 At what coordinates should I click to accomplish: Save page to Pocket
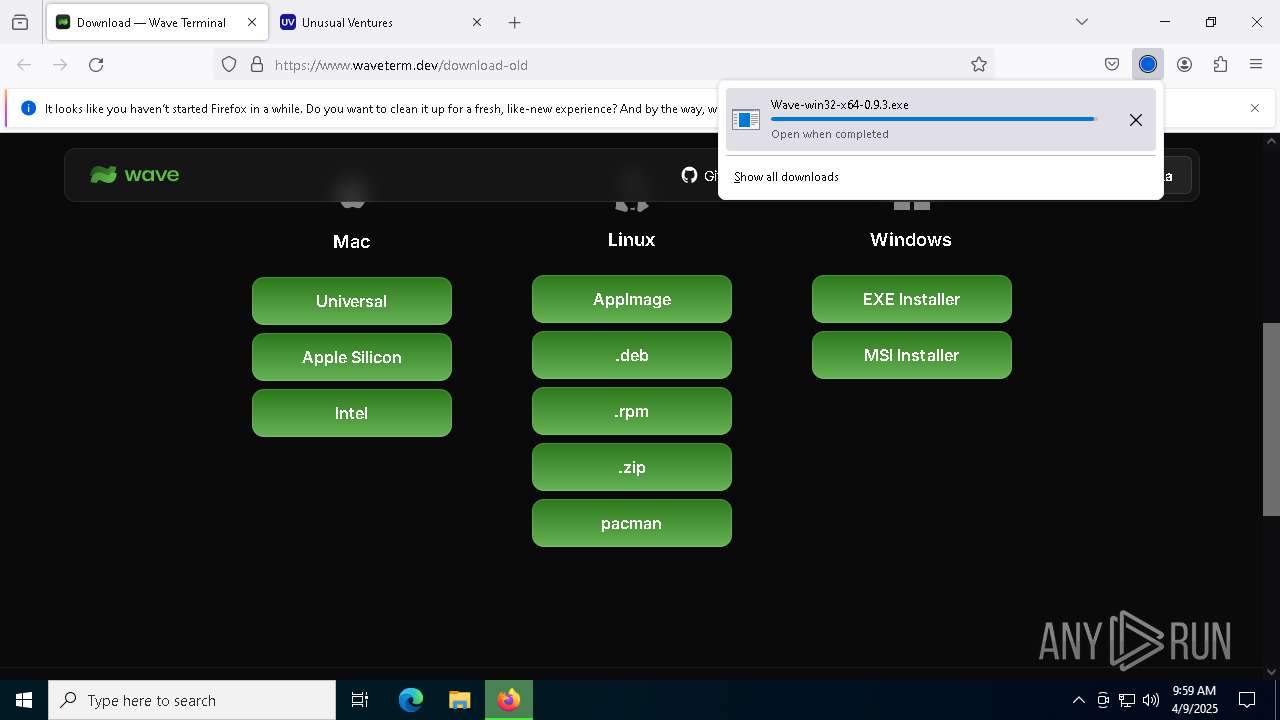tap(1112, 65)
